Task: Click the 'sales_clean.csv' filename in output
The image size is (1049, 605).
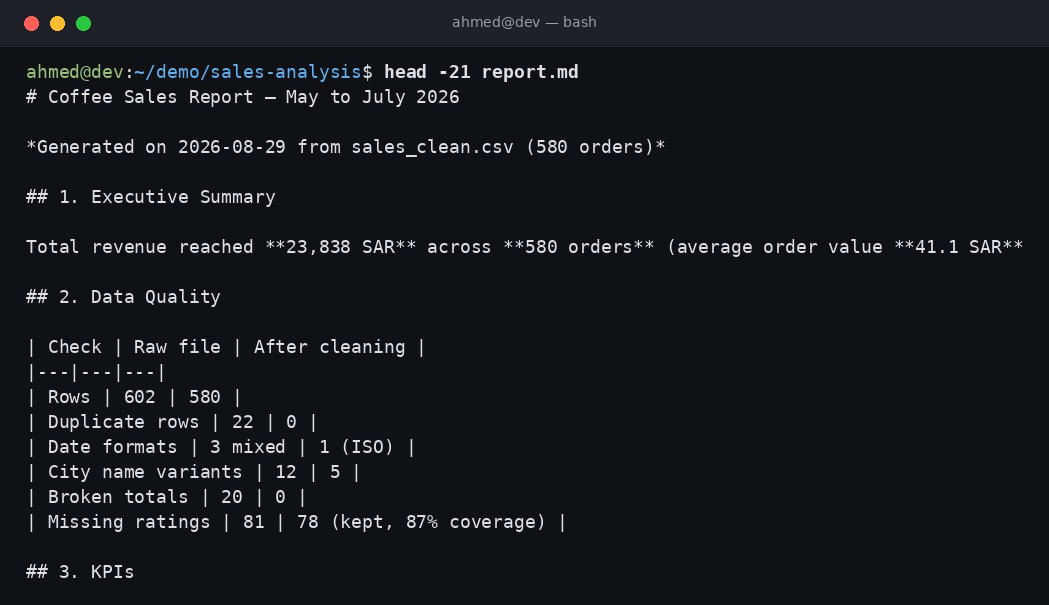Action: pos(432,147)
